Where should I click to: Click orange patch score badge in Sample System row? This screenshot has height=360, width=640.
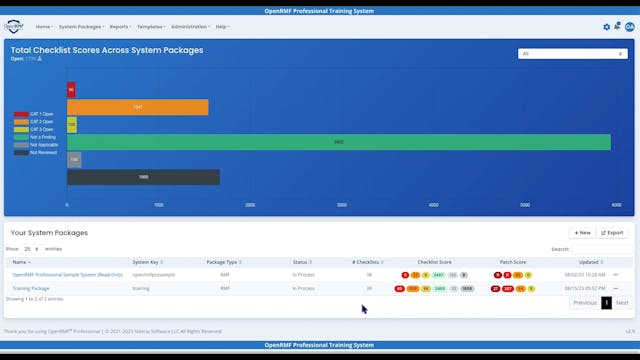coord(518,275)
